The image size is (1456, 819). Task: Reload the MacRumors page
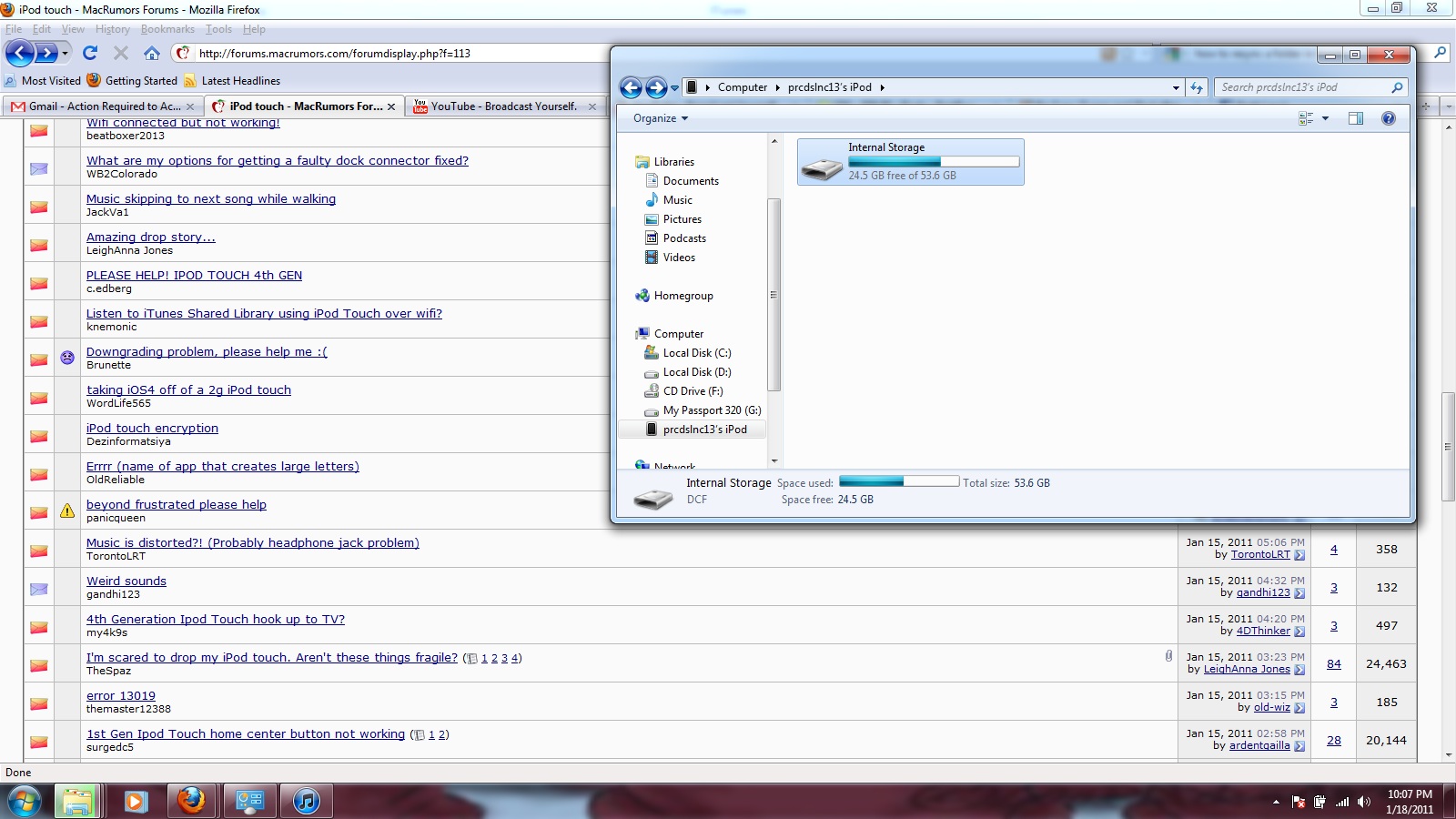click(90, 53)
